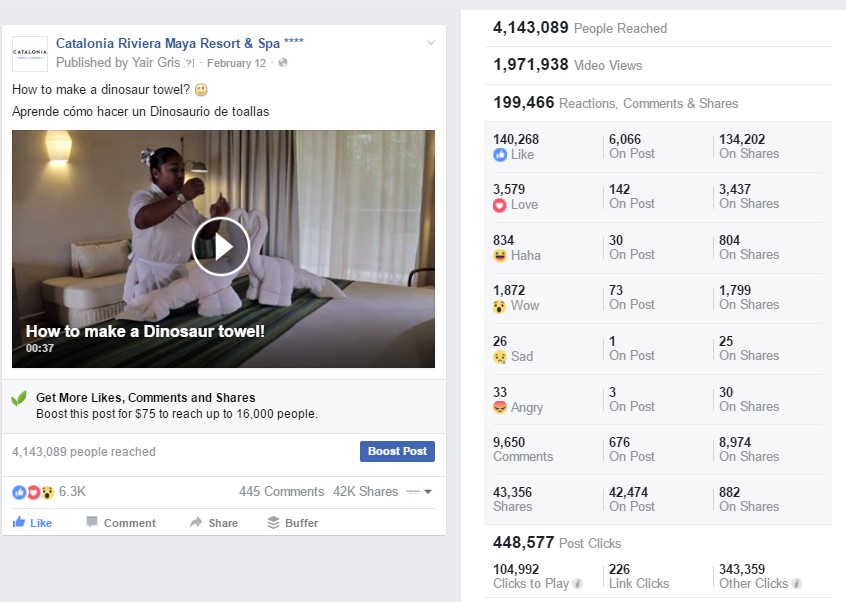Click the 'How to make a dinosaur towel?' caption

[x=101, y=90]
